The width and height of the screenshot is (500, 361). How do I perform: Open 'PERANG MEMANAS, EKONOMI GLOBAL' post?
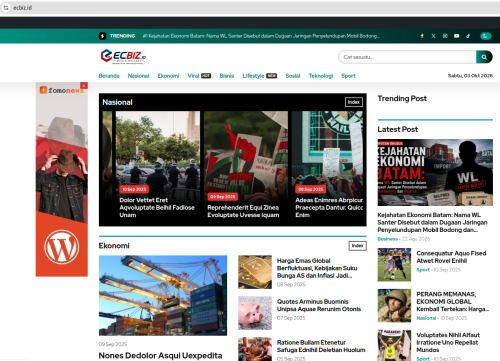click(453, 301)
